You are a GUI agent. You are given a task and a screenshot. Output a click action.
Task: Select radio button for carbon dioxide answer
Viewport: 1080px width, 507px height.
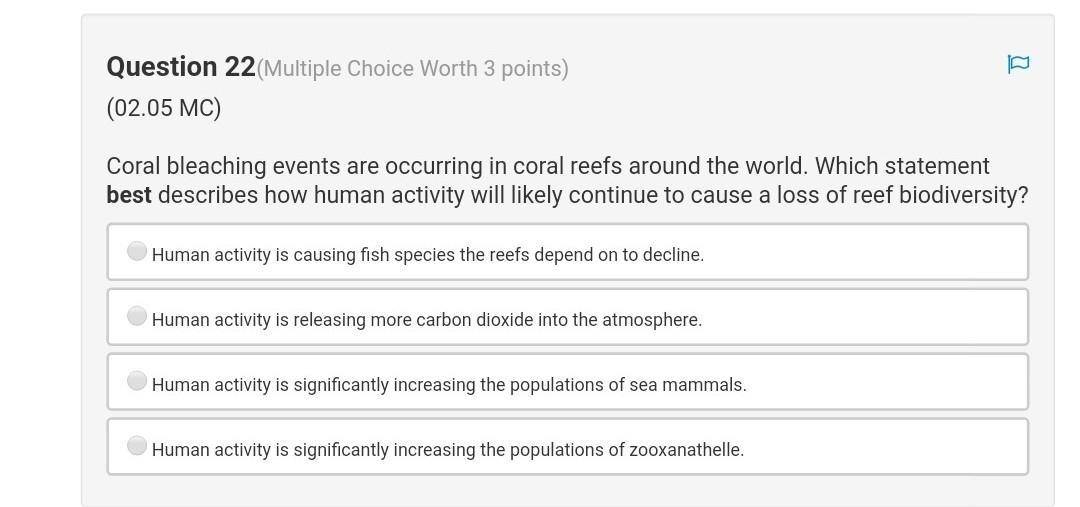coord(137,316)
